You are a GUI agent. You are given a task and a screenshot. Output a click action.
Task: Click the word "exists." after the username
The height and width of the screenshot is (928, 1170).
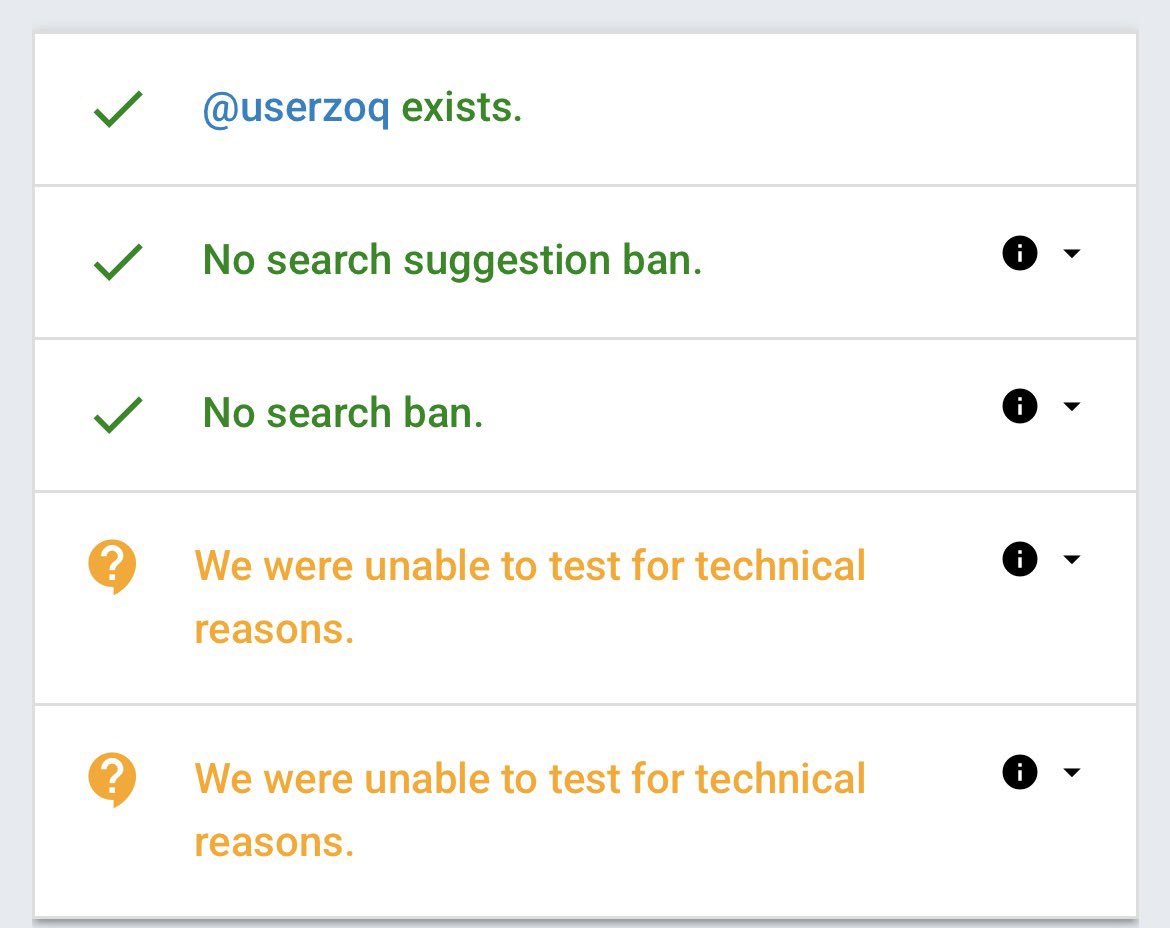462,107
